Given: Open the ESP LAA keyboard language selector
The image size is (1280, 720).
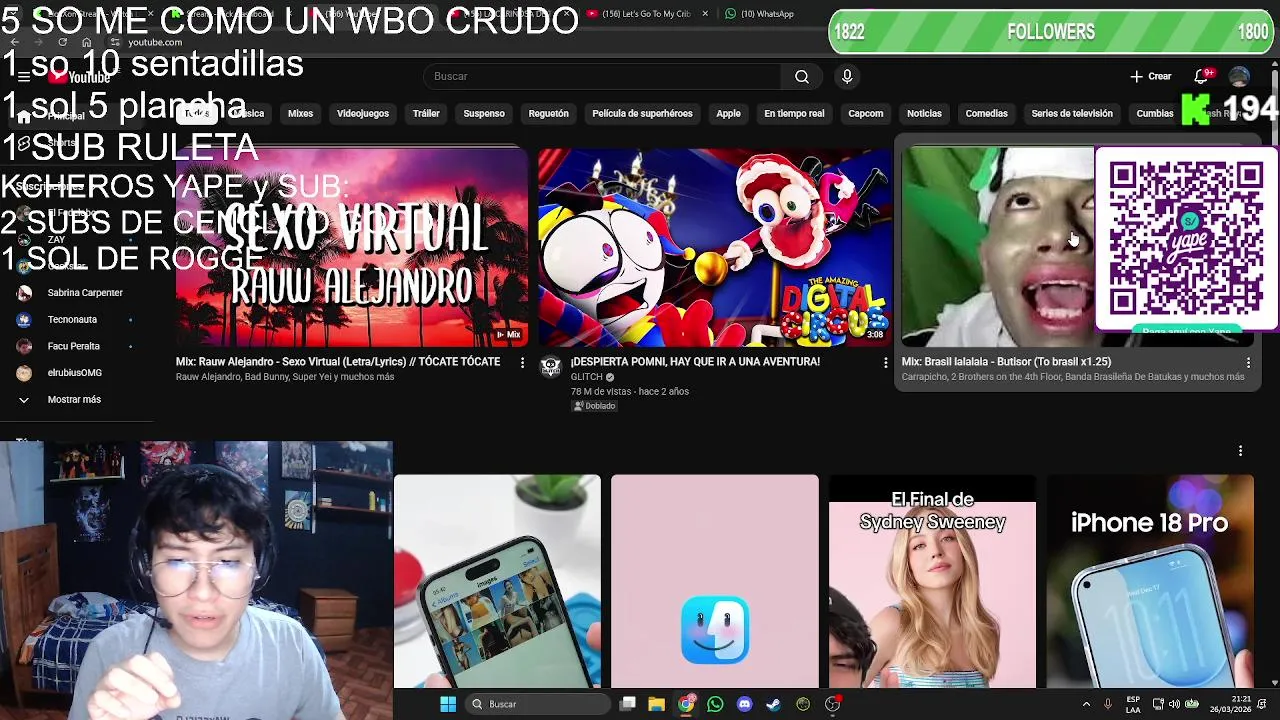Looking at the screenshot, I should 1133,704.
